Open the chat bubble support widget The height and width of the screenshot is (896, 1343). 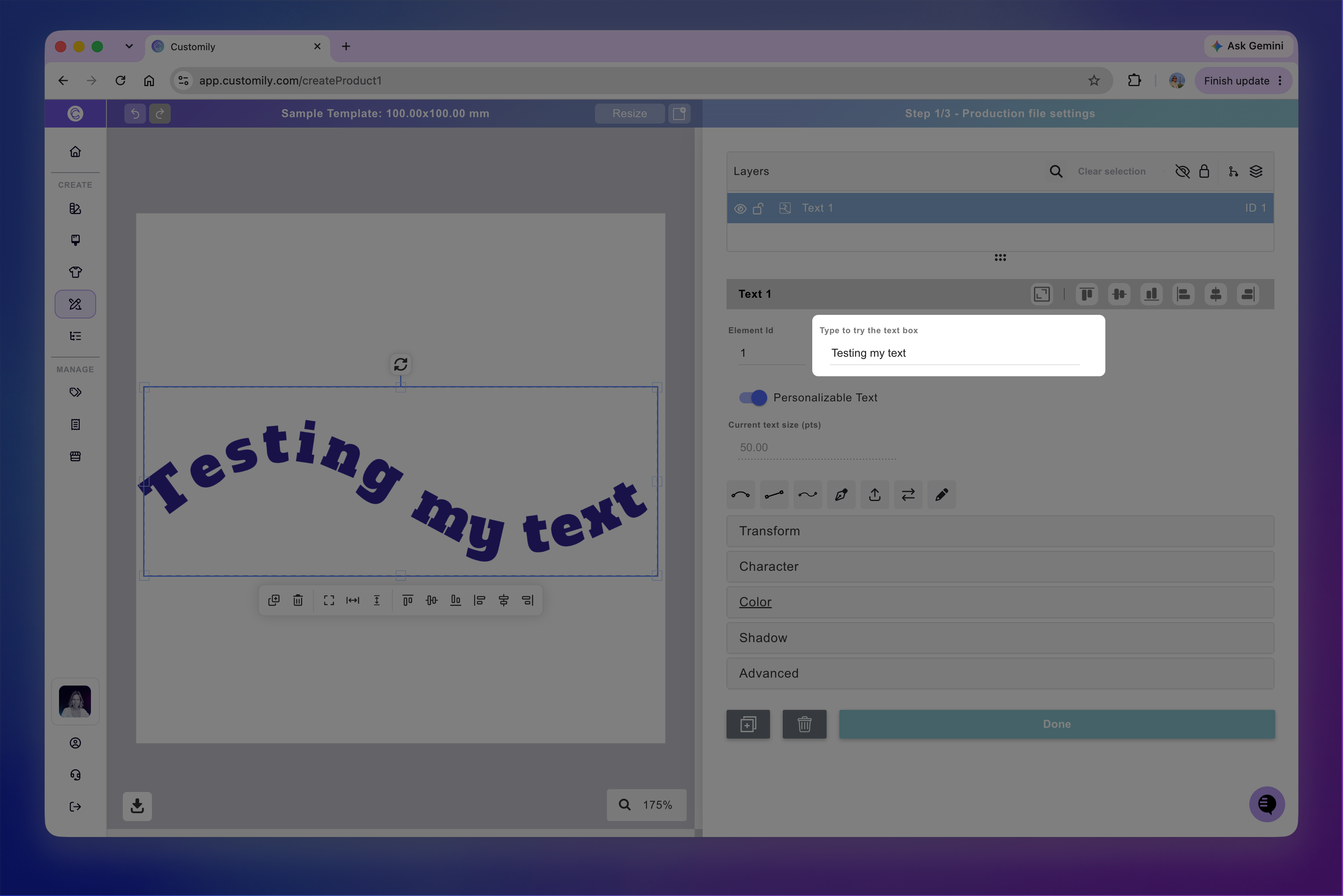point(1267,804)
